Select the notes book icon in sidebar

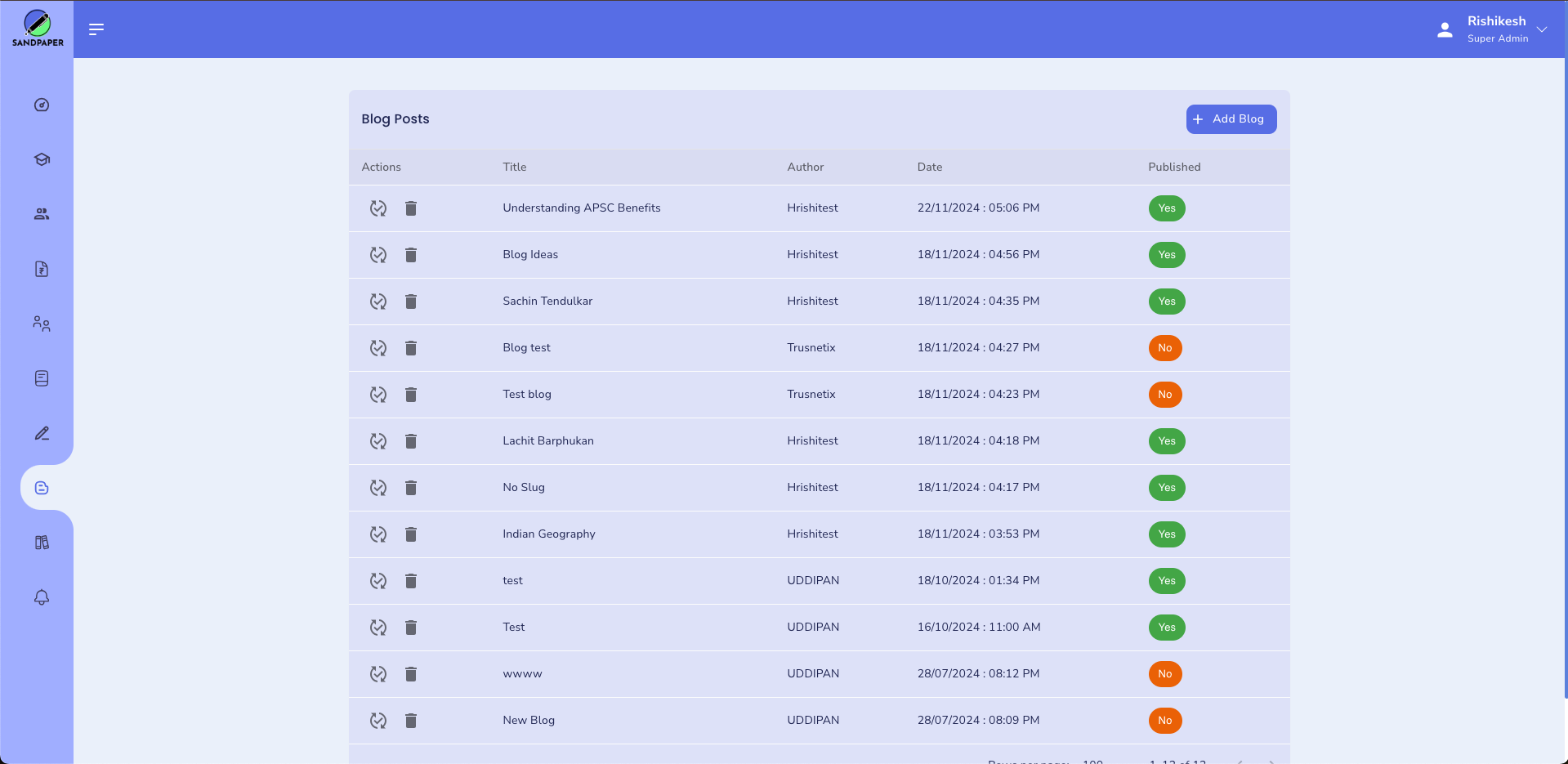(x=40, y=378)
